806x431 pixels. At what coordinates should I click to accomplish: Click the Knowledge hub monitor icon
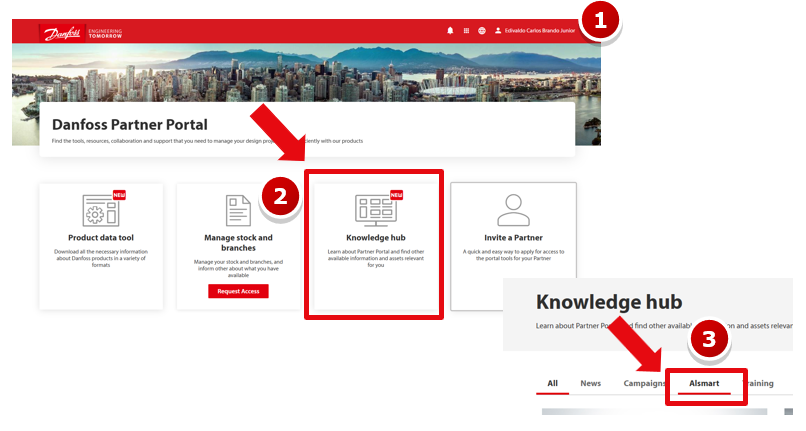coord(376,210)
